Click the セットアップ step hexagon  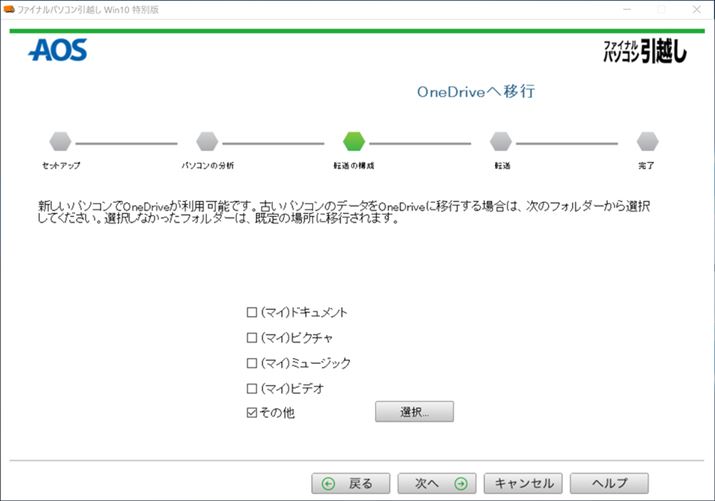(x=60, y=141)
